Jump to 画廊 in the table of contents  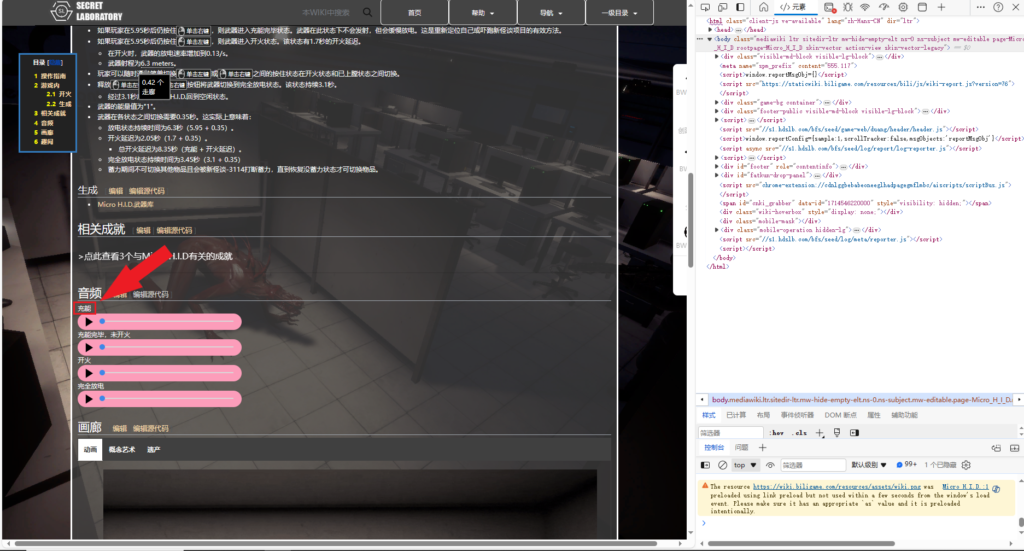[x=43, y=133]
